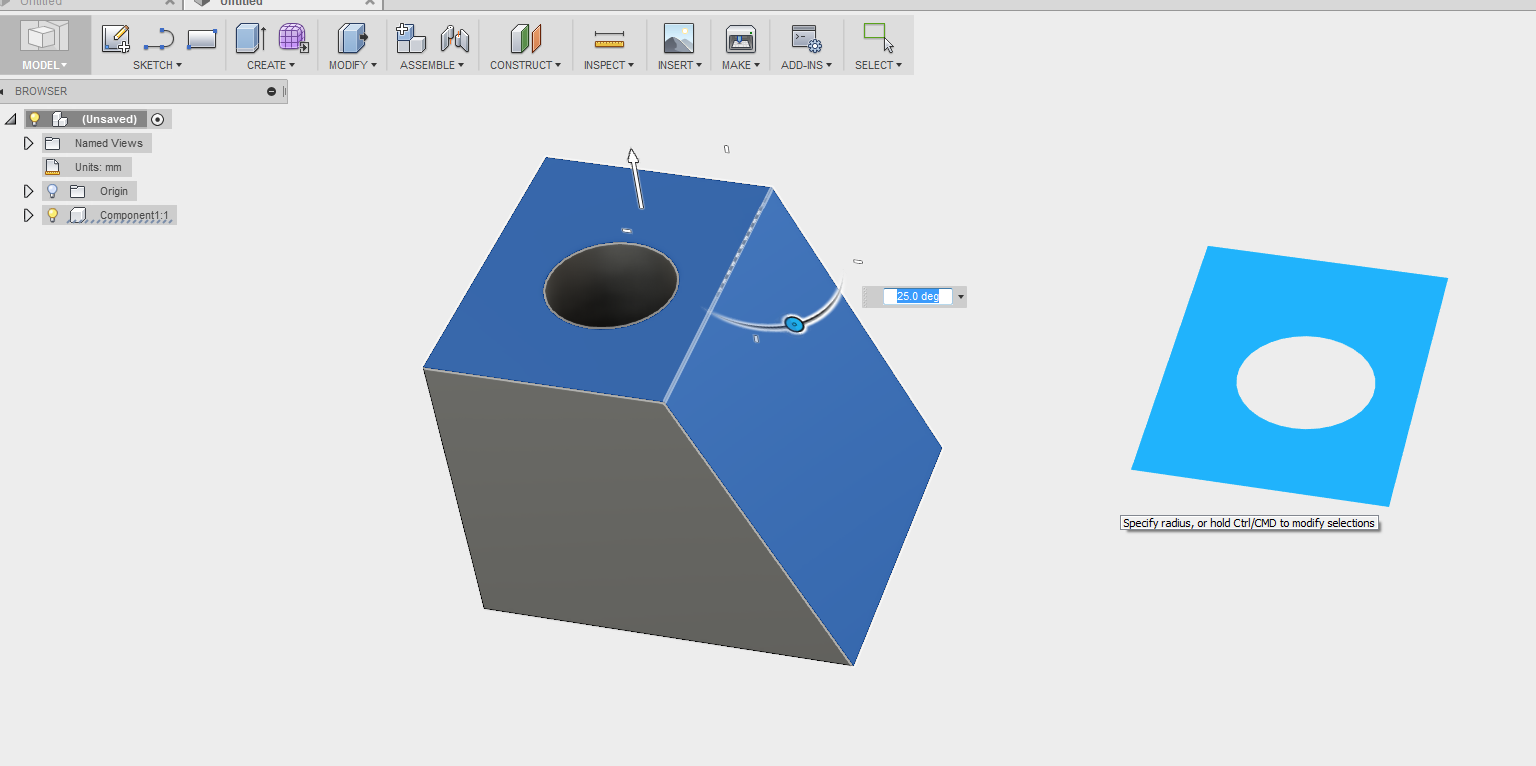
Task: Open the MODEL workspace dropdown
Action: tap(45, 65)
